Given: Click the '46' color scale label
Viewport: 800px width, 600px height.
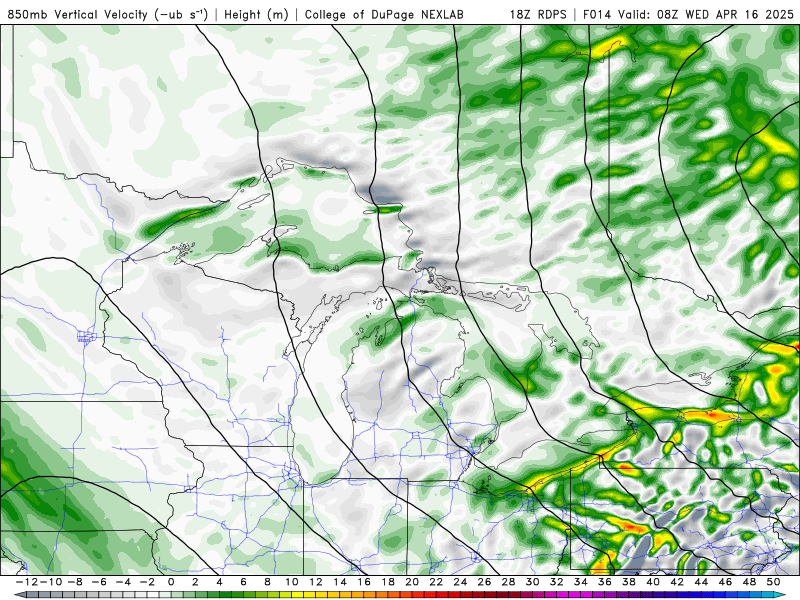Looking at the screenshot, I should 725,582.
